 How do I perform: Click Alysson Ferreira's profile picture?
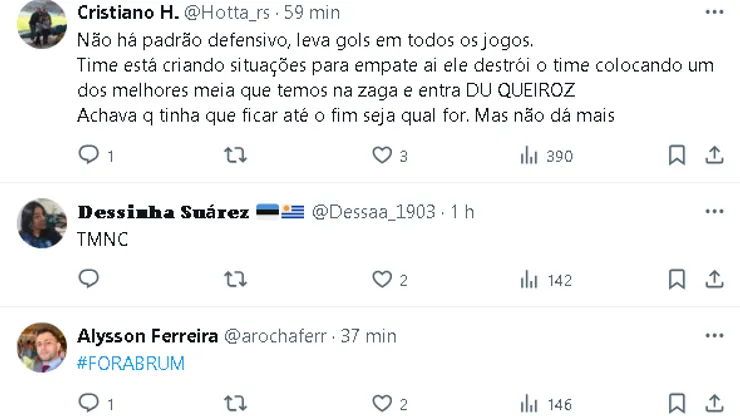pos(42,348)
